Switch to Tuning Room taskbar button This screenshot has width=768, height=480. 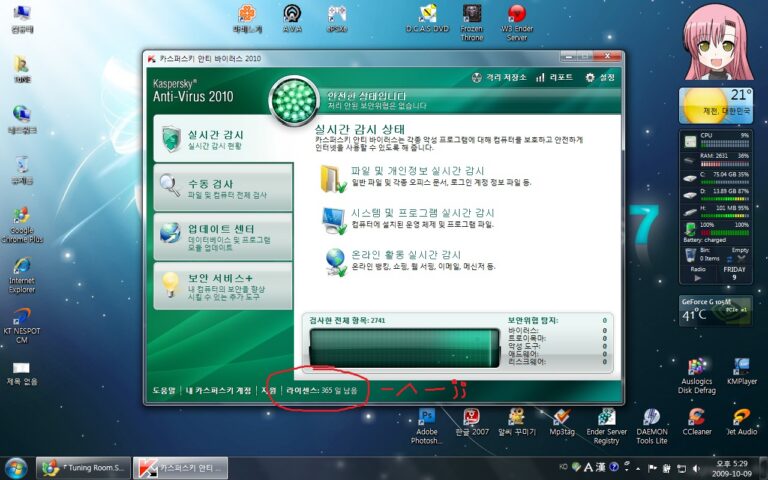click(x=83, y=468)
